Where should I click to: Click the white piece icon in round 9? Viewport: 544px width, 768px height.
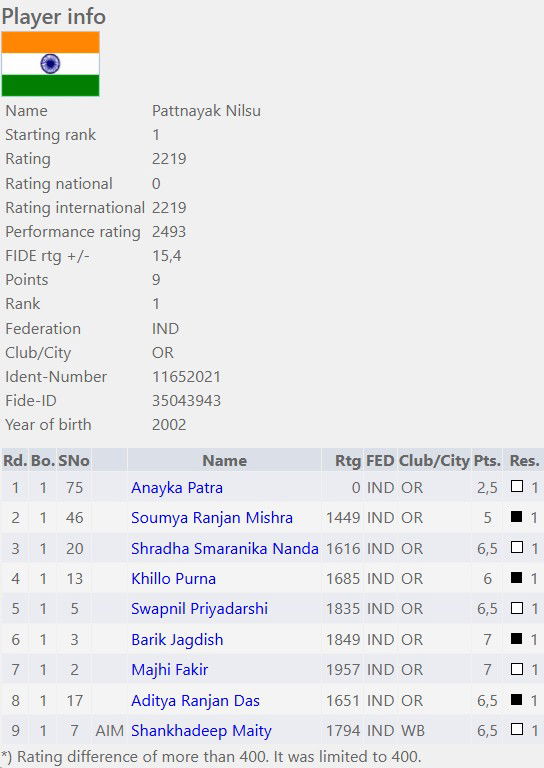517,729
